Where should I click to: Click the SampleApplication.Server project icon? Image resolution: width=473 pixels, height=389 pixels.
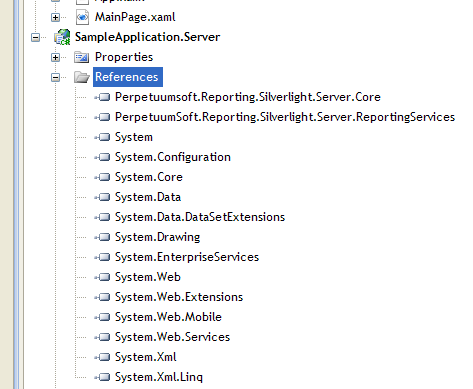click(x=62, y=37)
